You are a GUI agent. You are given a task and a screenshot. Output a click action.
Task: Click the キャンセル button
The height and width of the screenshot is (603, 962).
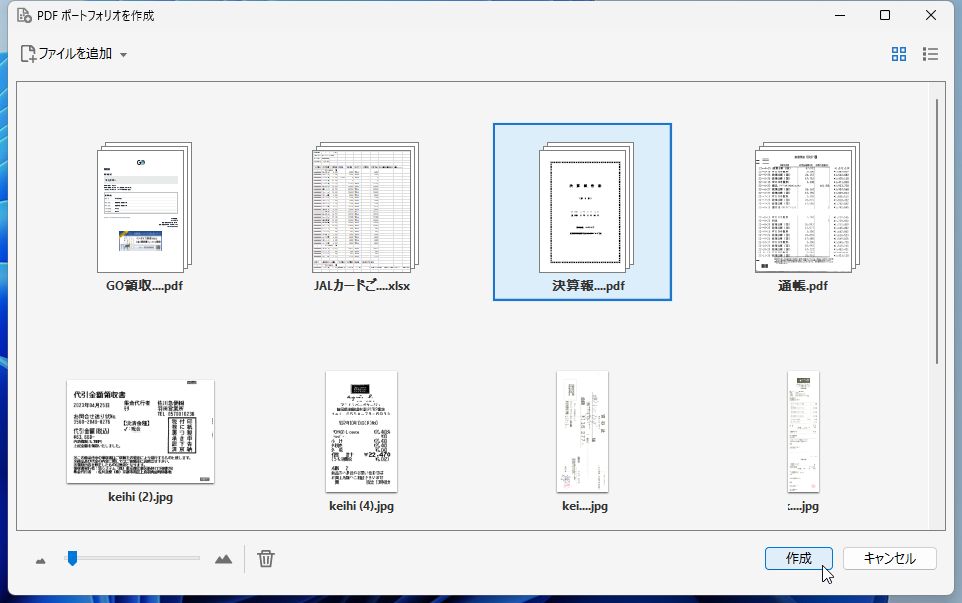point(889,559)
